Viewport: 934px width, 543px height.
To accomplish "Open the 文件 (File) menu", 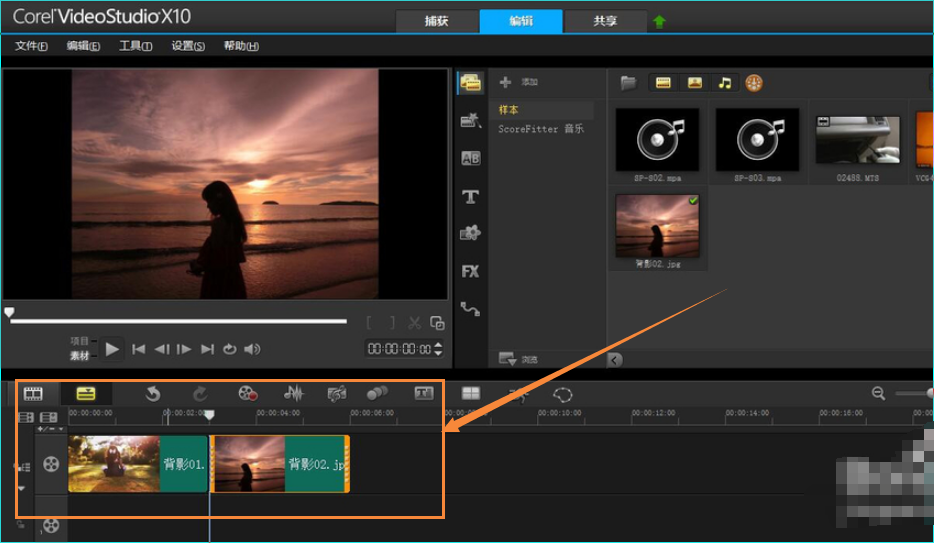I will point(31,46).
